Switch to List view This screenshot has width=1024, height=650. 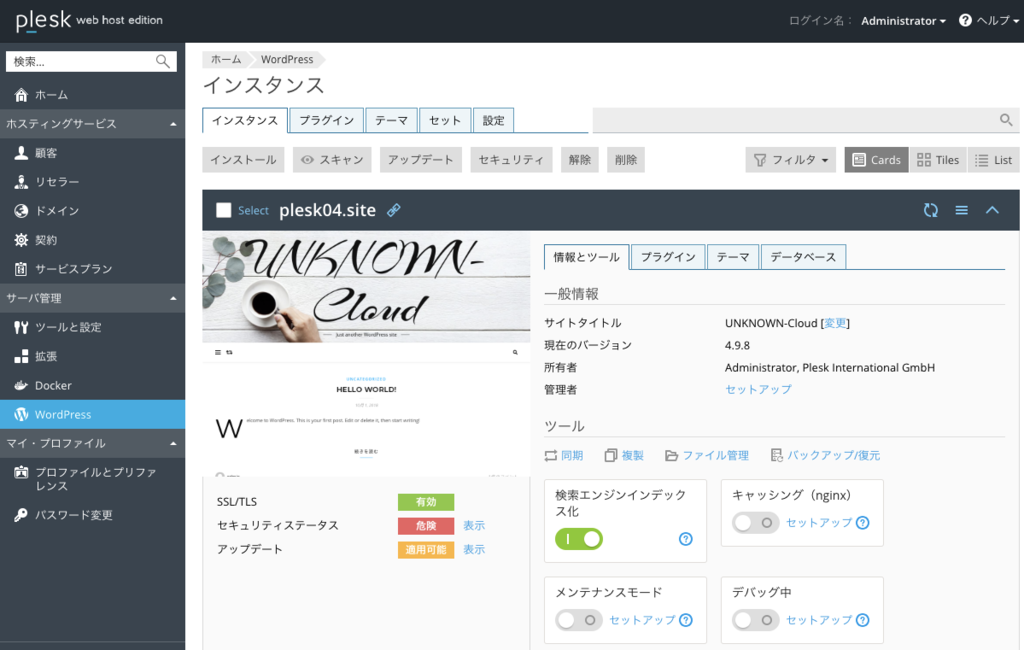993,159
